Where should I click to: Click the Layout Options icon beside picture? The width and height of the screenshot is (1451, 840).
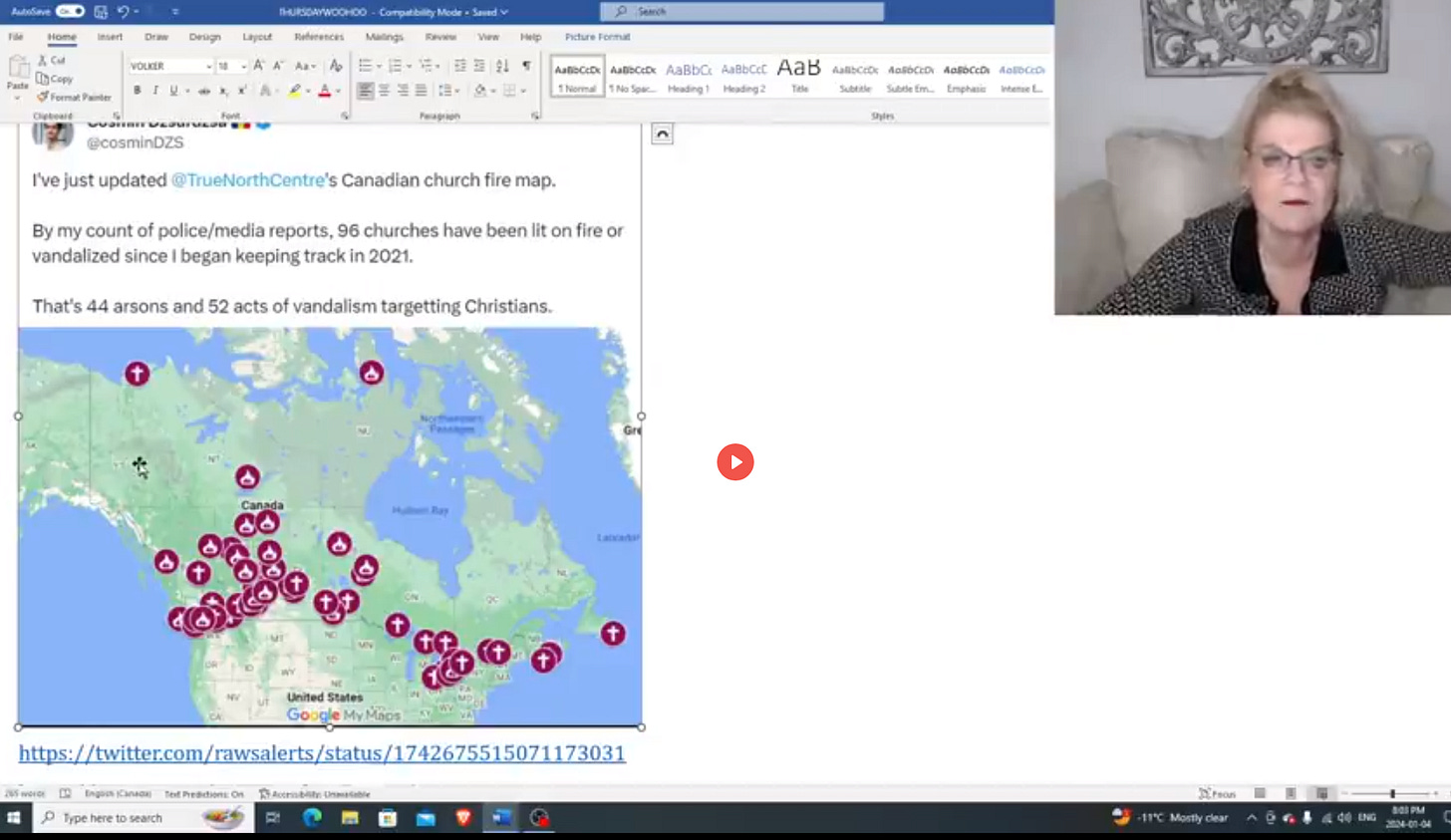(x=662, y=134)
